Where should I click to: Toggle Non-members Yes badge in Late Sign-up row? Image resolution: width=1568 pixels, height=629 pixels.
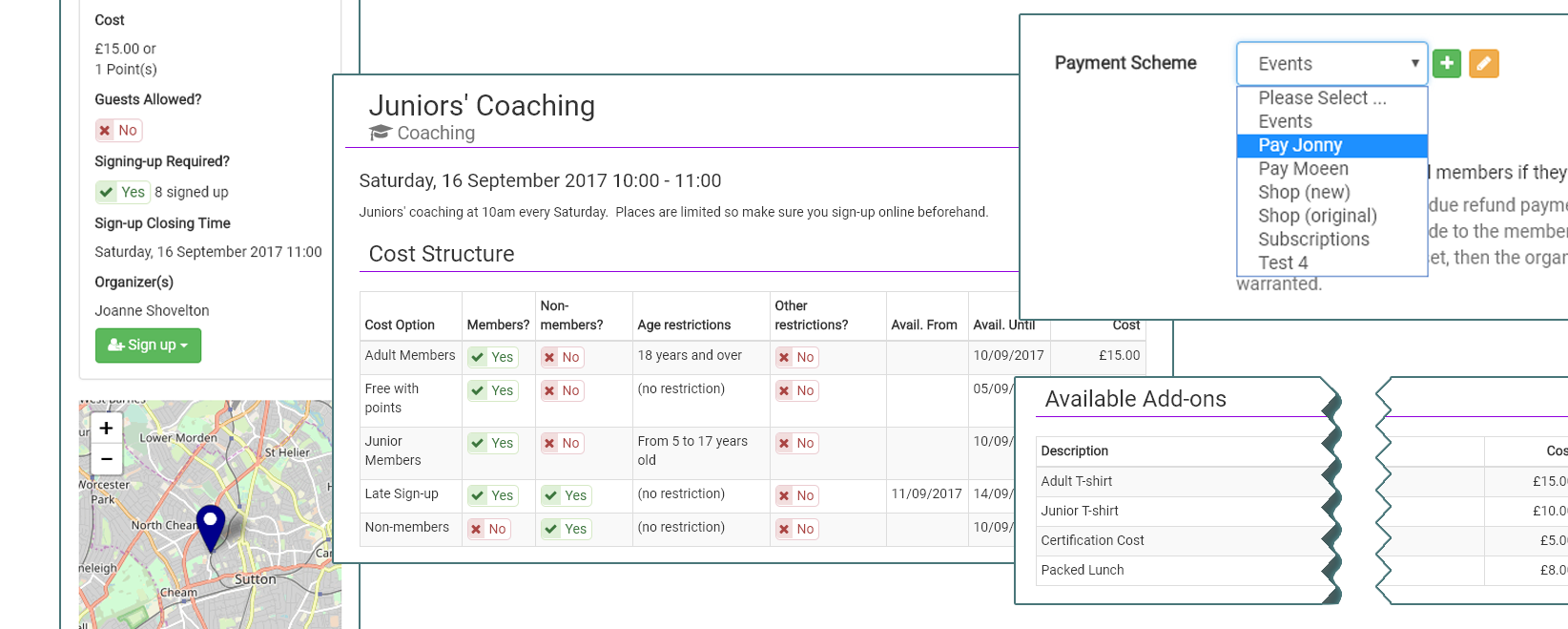pos(566,495)
